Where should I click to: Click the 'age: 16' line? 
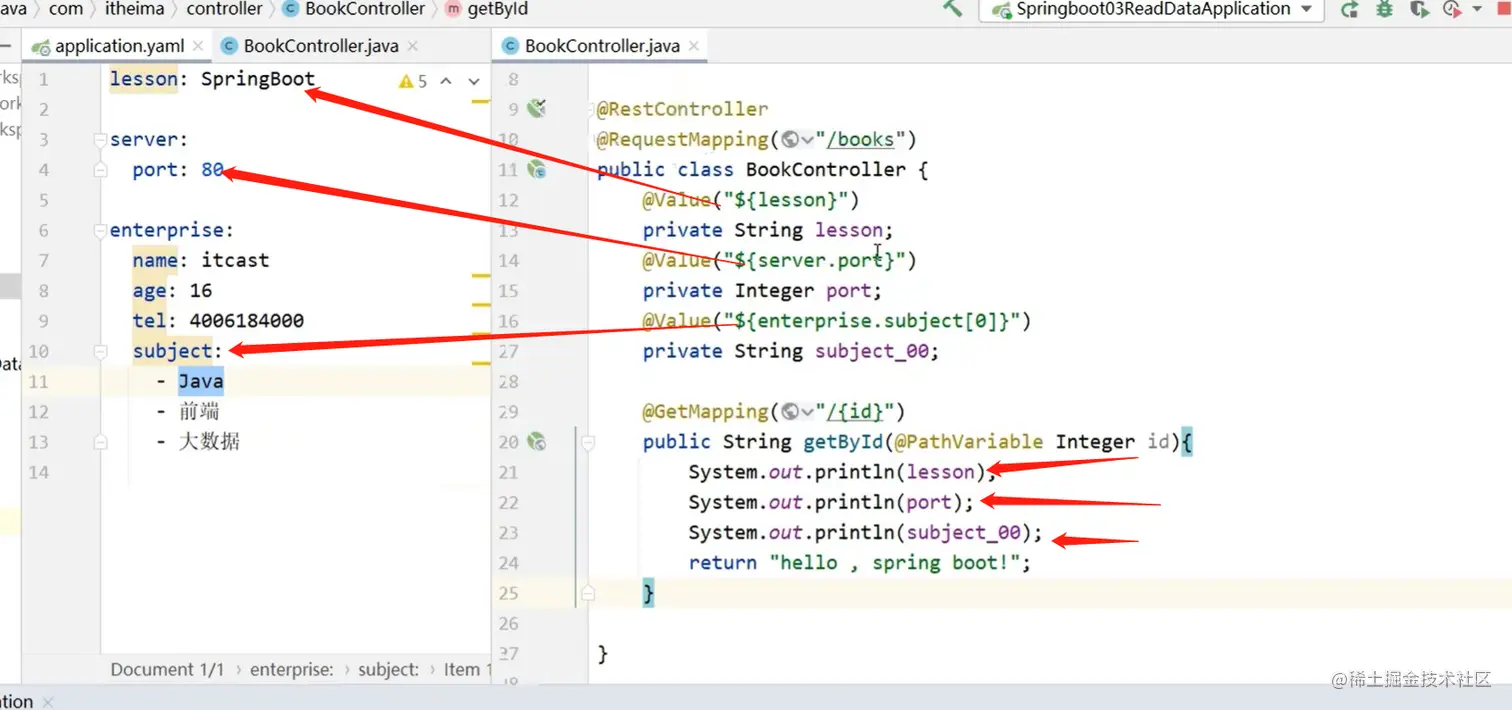(172, 291)
